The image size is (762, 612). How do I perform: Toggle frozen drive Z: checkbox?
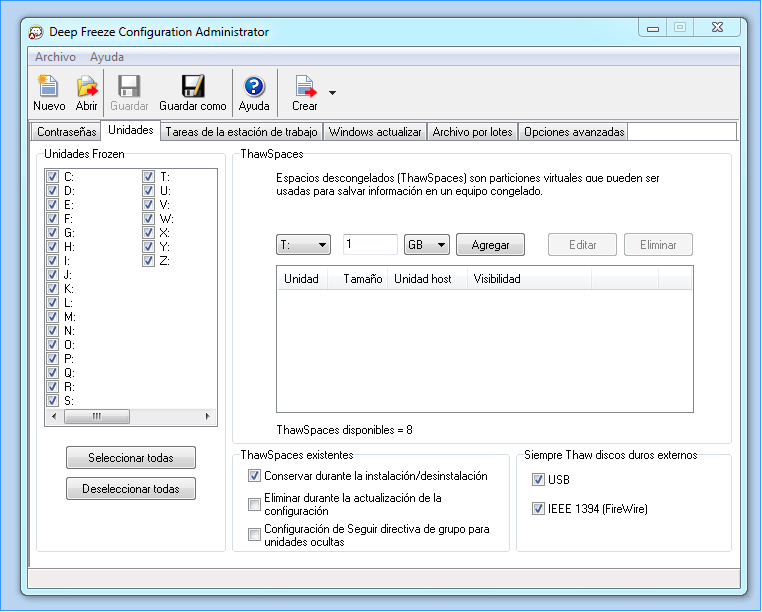pyautogui.click(x=148, y=261)
